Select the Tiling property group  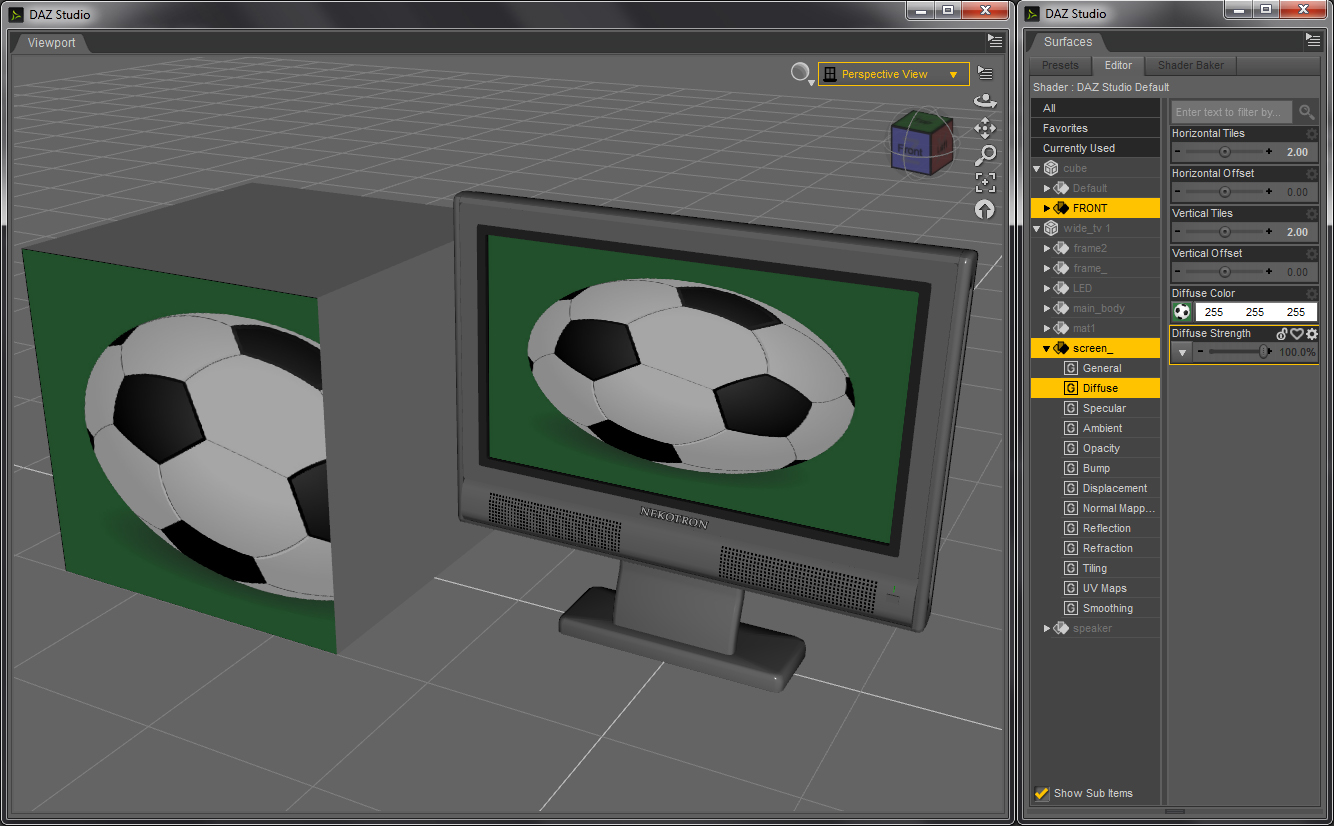tap(1095, 568)
